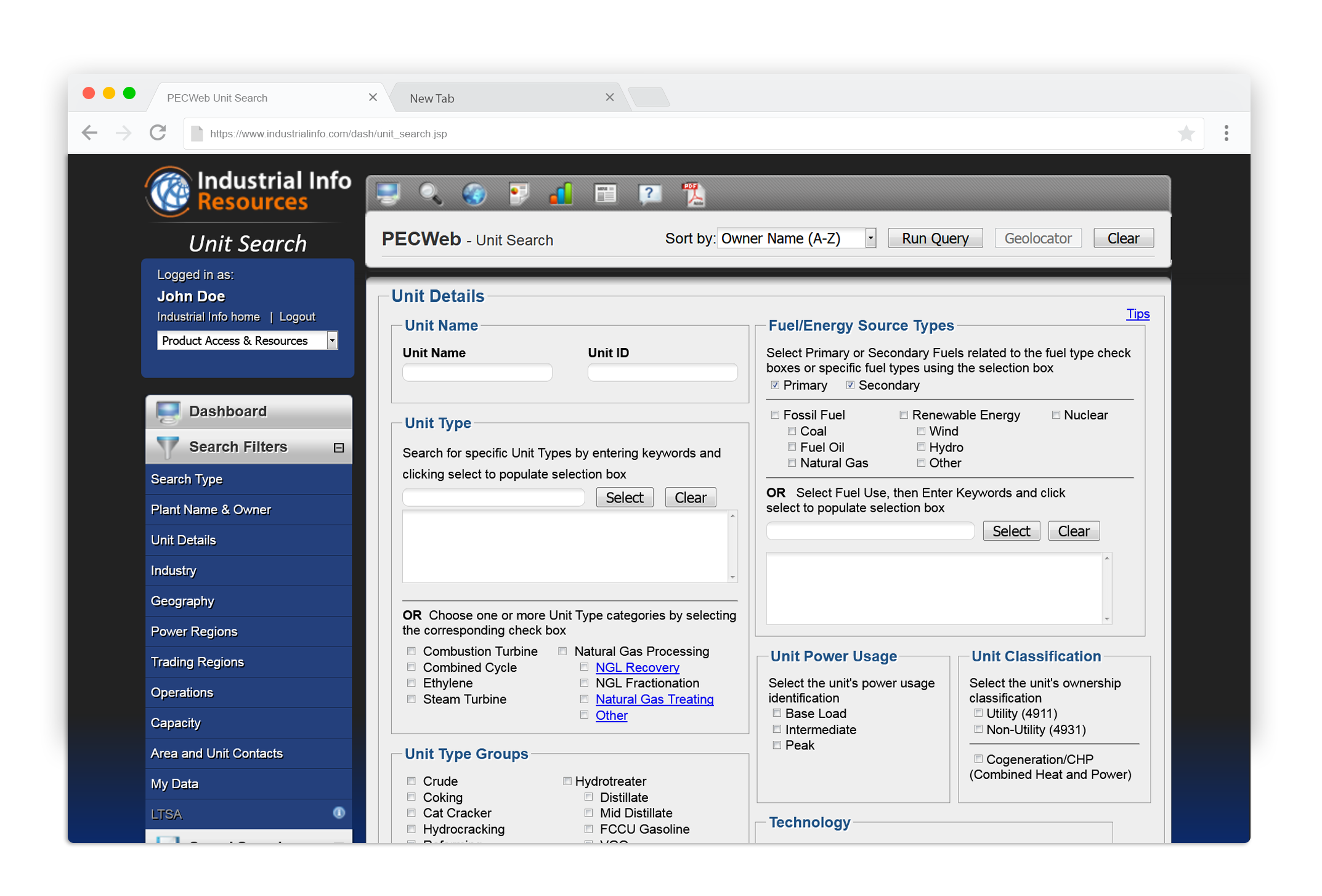1322x896 pixels.
Task: Check the Hydrotreater checkbox
Action: (567, 781)
